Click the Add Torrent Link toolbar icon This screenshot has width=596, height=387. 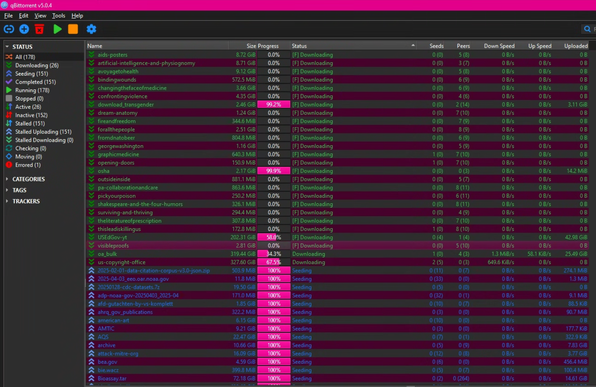pos(9,29)
